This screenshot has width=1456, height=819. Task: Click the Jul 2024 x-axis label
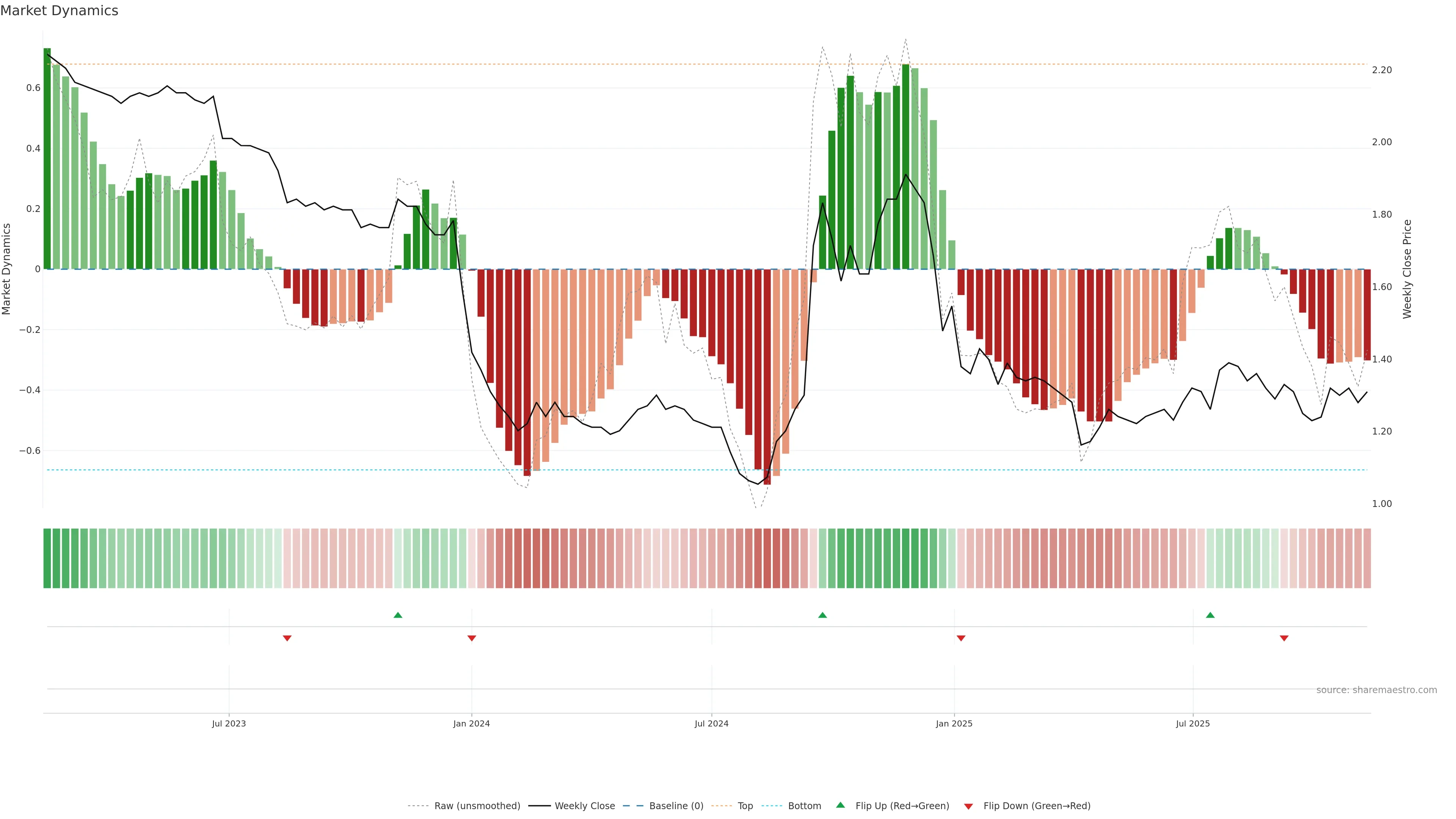711,723
